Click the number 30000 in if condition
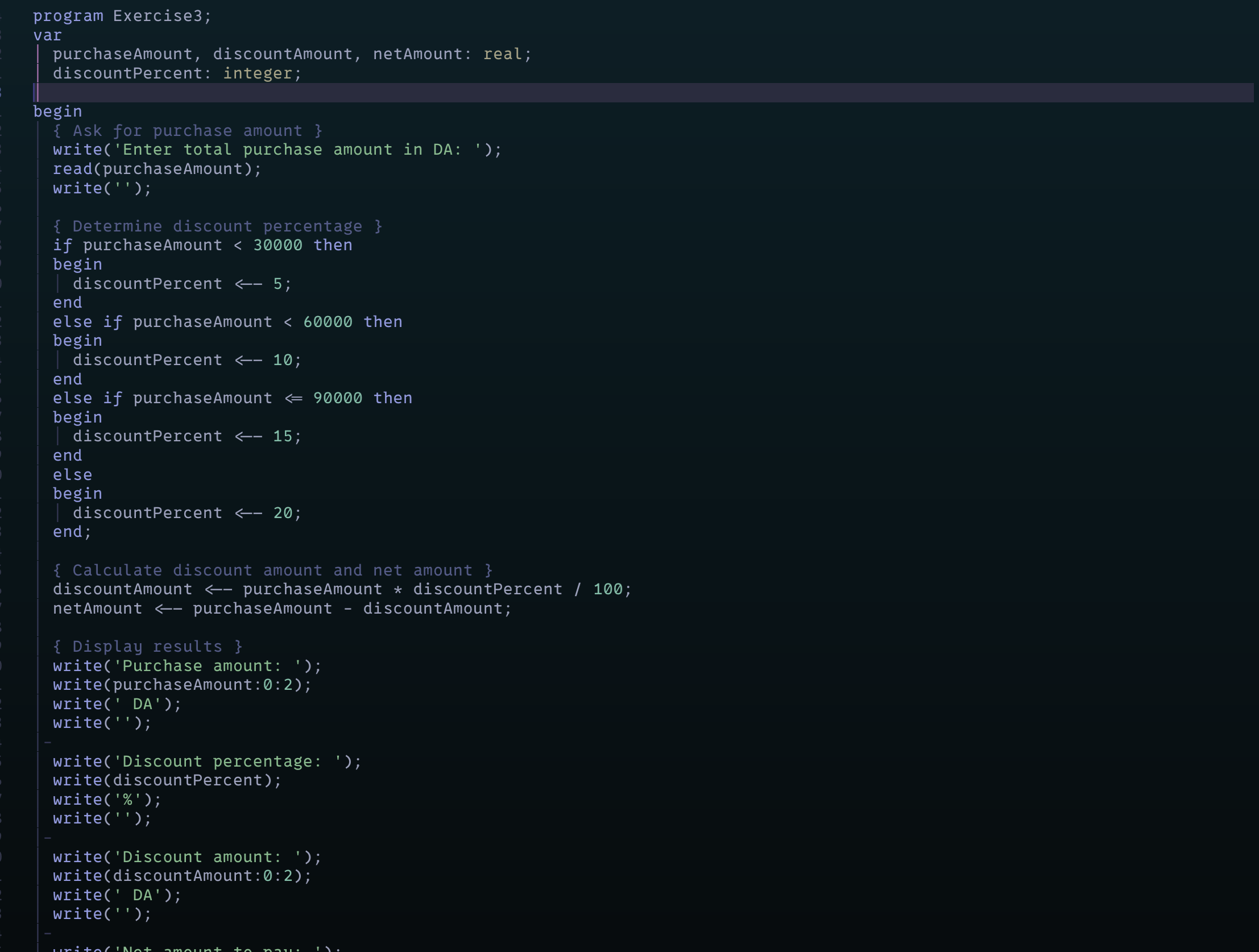The image size is (1259, 952). coord(277,246)
